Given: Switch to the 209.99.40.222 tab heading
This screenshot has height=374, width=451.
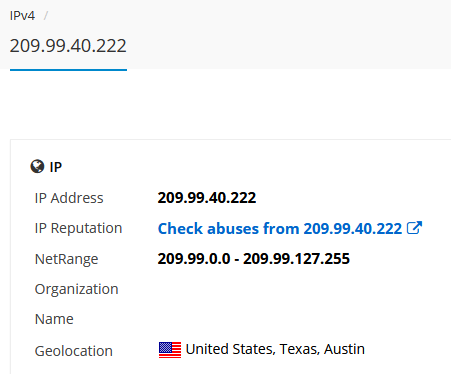Looking at the screenshot, I should [68, 46].
